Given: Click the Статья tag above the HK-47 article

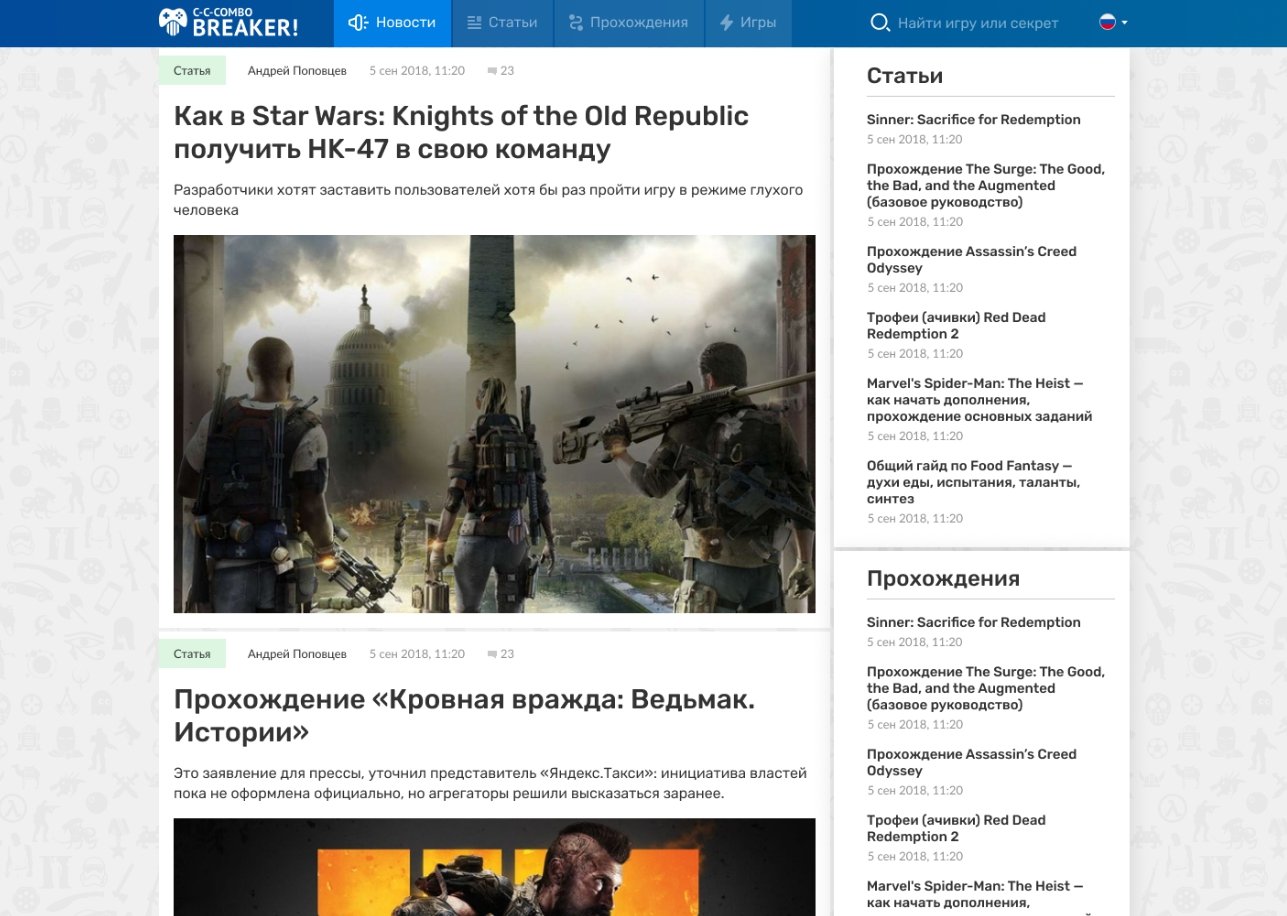Looking at the screenshot, I should (x=192, y=71).
